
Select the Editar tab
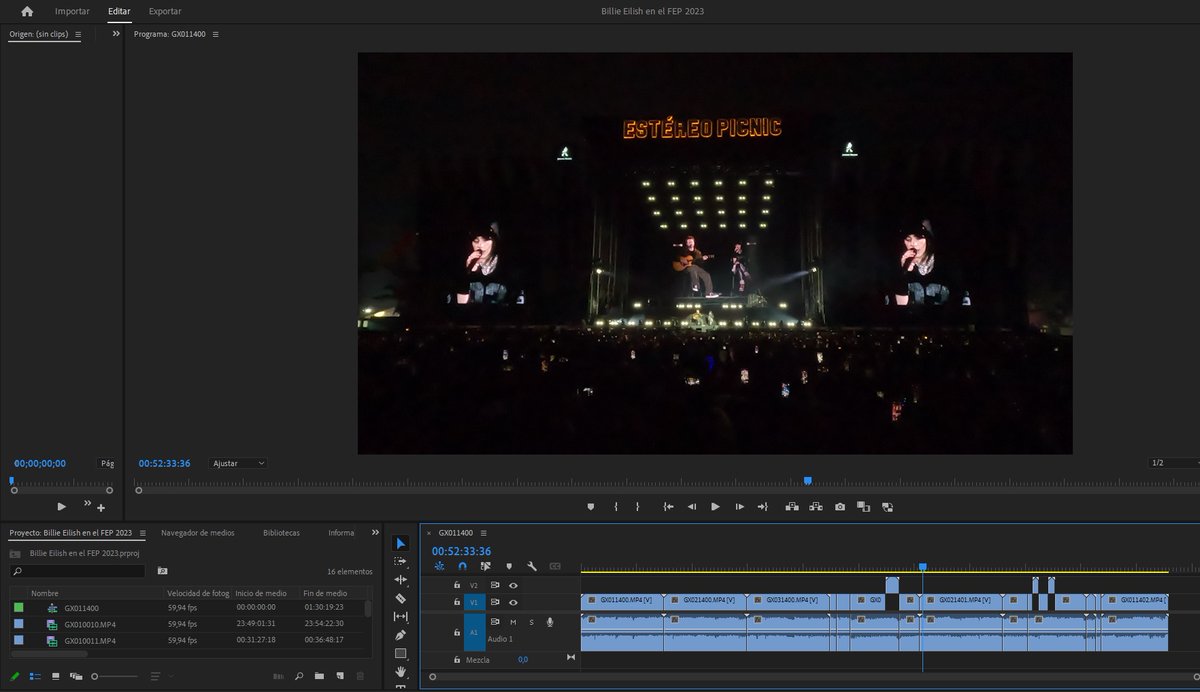tap(119, 11)
